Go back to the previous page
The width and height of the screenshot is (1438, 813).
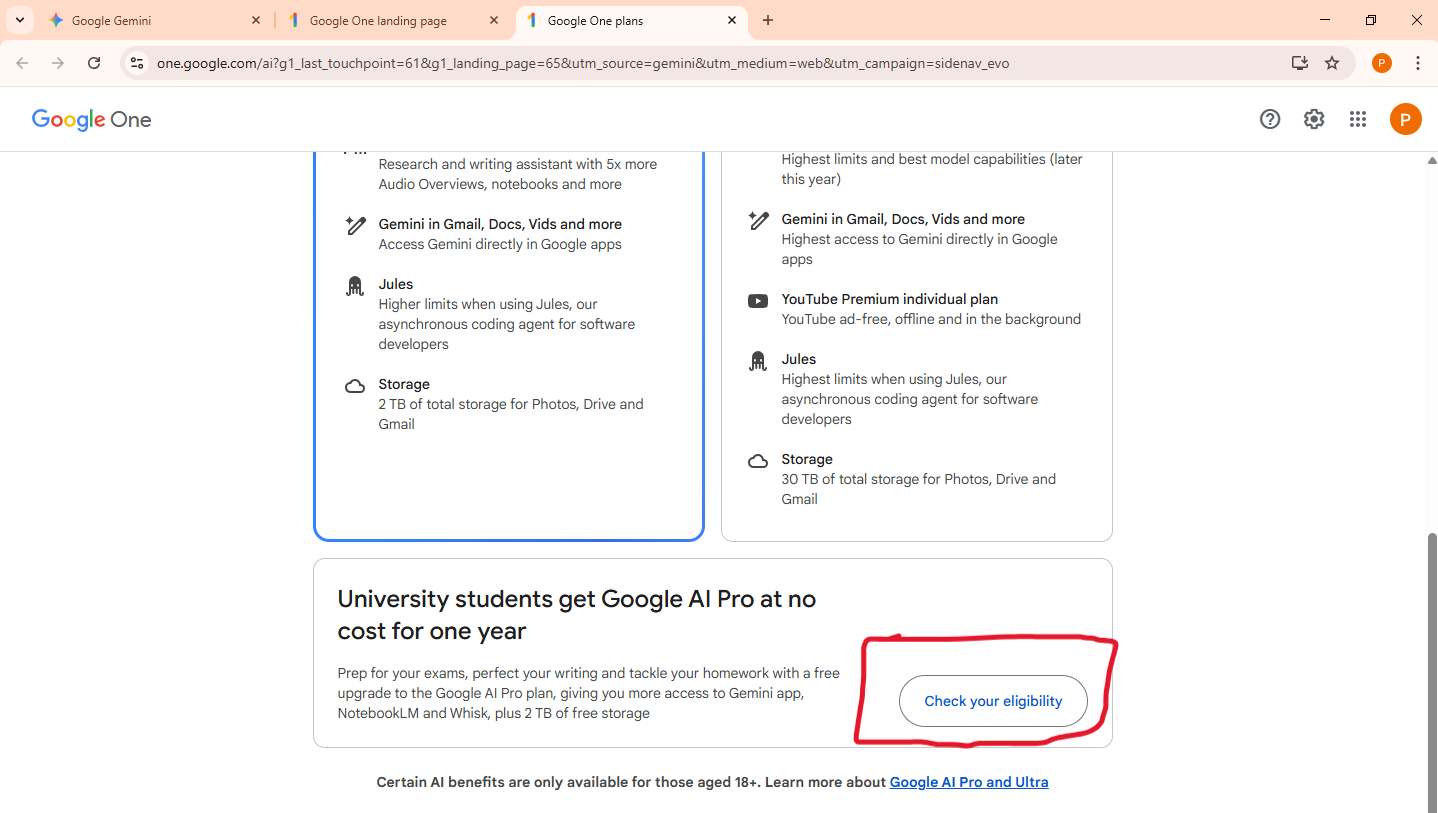(22, 63)
